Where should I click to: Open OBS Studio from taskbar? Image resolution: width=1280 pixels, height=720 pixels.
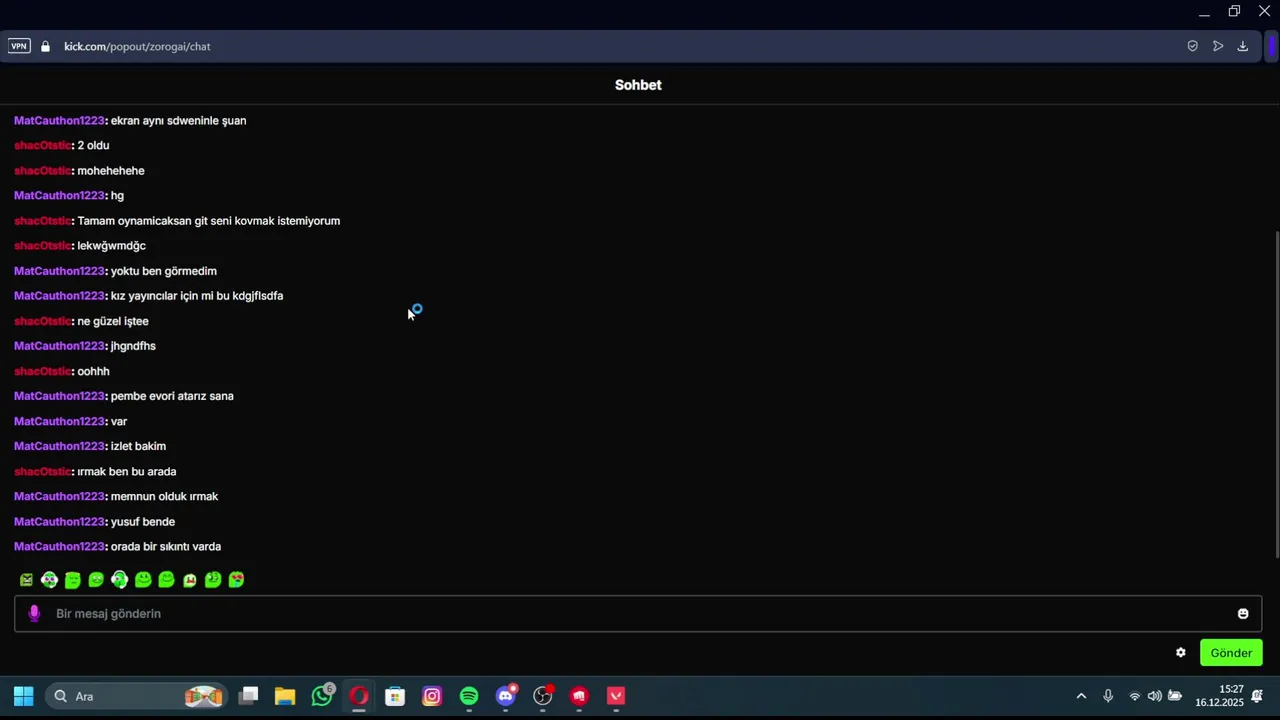point(543,696)
